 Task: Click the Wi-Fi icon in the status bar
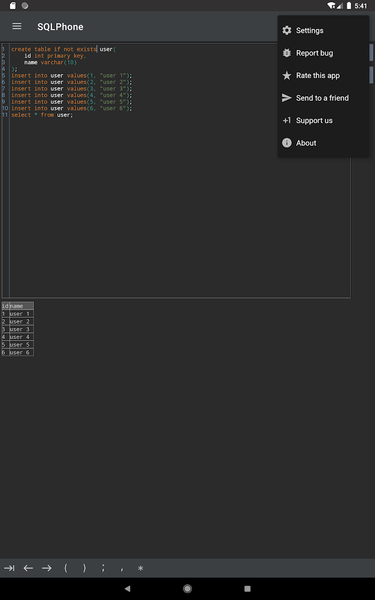(x=331, y=6)
